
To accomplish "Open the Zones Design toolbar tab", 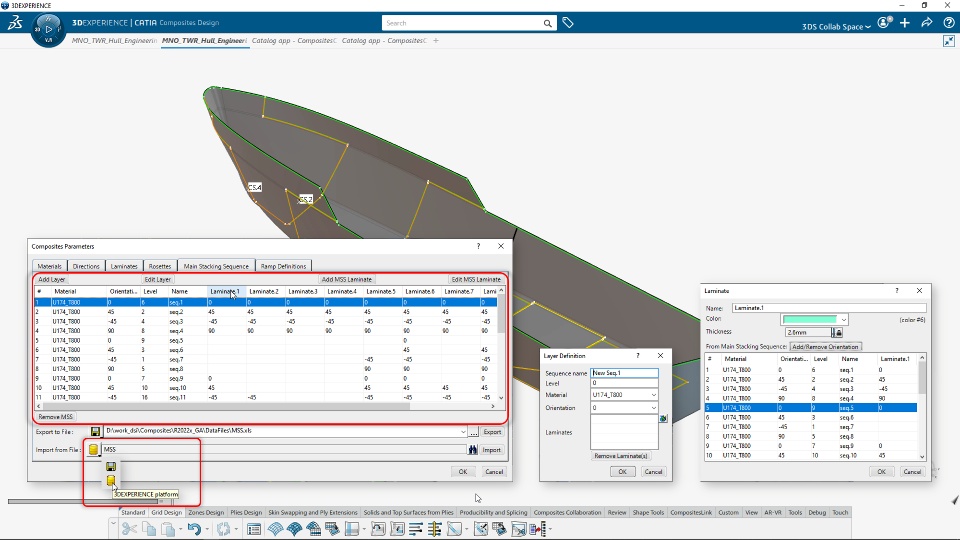I will tap(206, 512).
